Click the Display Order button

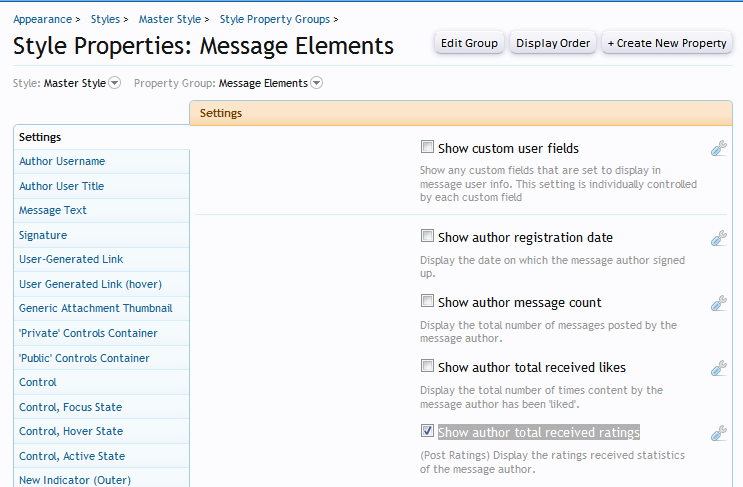pos(553,43)
